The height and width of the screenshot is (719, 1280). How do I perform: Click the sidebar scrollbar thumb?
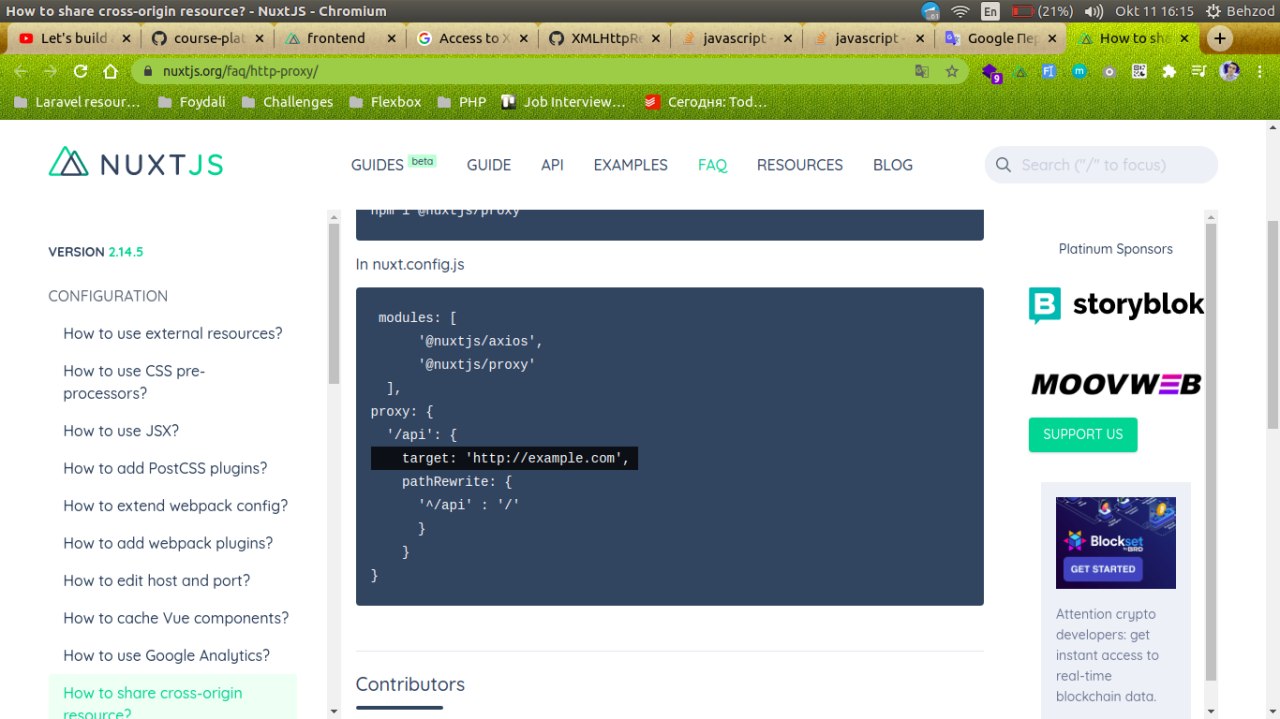click(x=334, y=303)
